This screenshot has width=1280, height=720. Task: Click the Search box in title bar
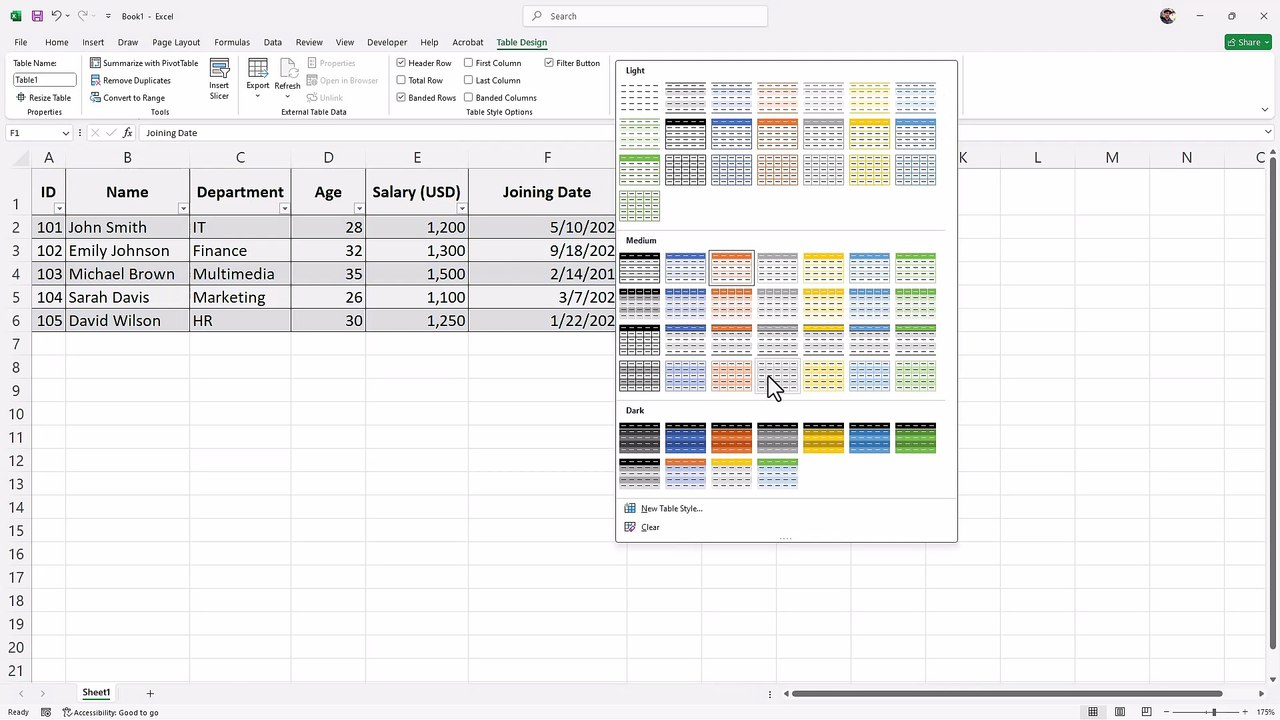(x=645, y=16)
